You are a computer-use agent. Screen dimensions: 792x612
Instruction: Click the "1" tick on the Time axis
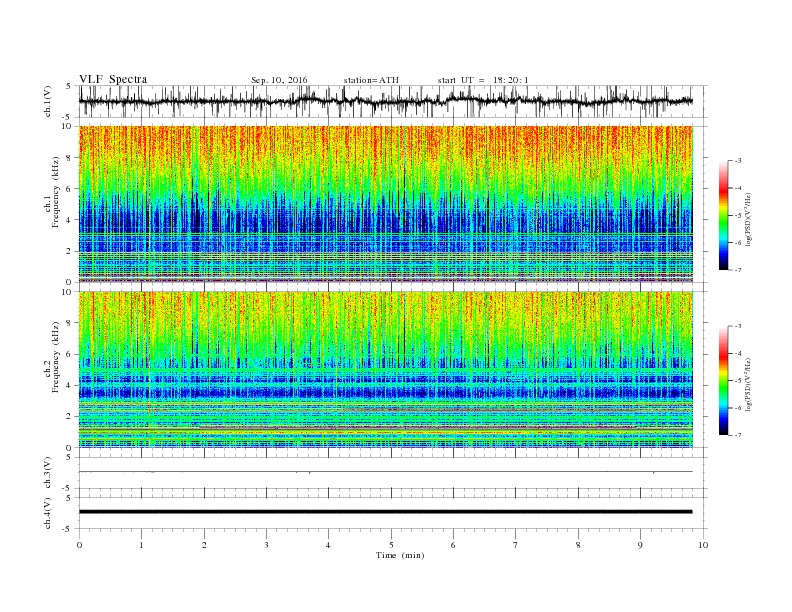pyautogui.click(x=141, y=545)
